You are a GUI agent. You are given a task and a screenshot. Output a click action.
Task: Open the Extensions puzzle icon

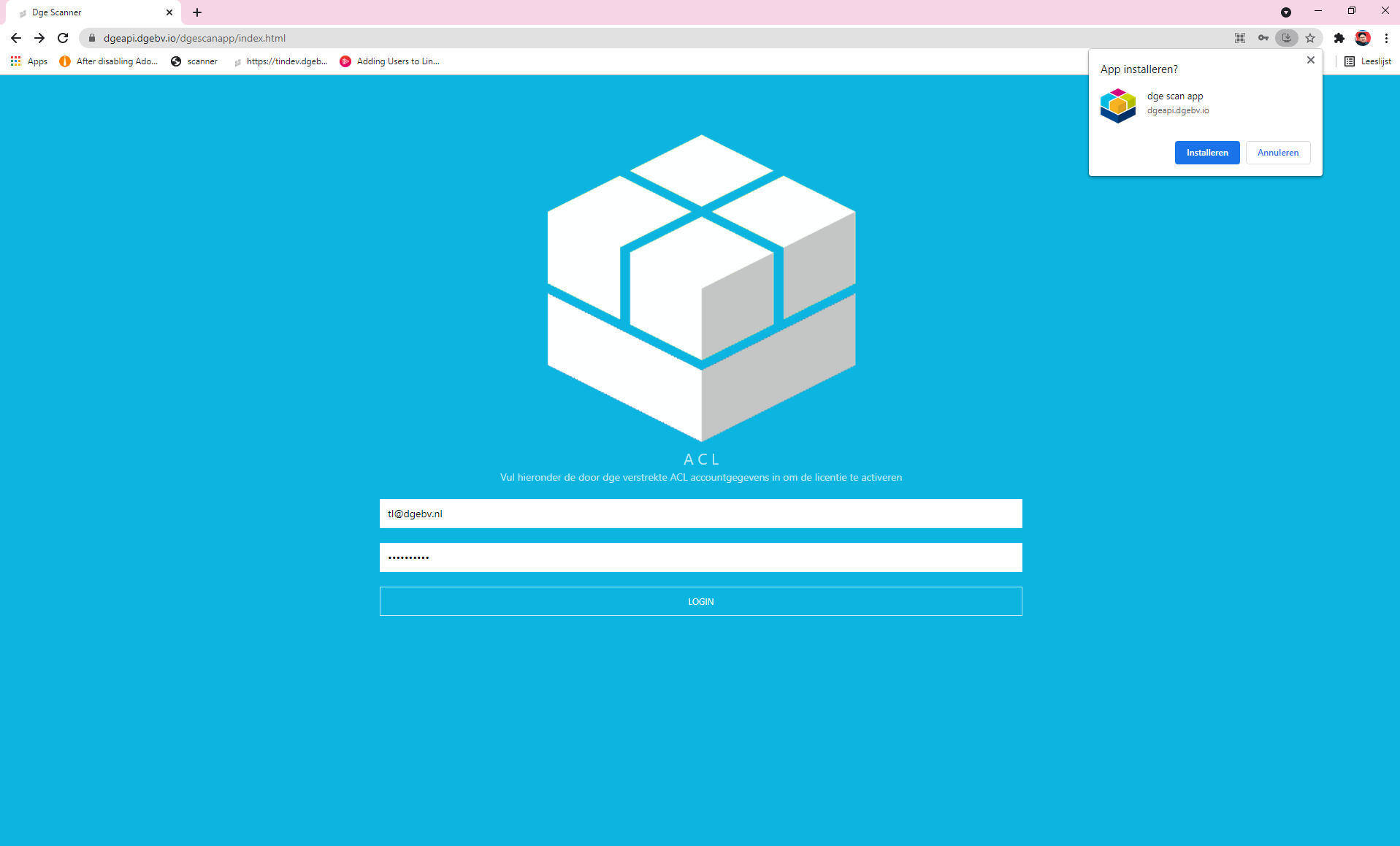point(1339,38)
